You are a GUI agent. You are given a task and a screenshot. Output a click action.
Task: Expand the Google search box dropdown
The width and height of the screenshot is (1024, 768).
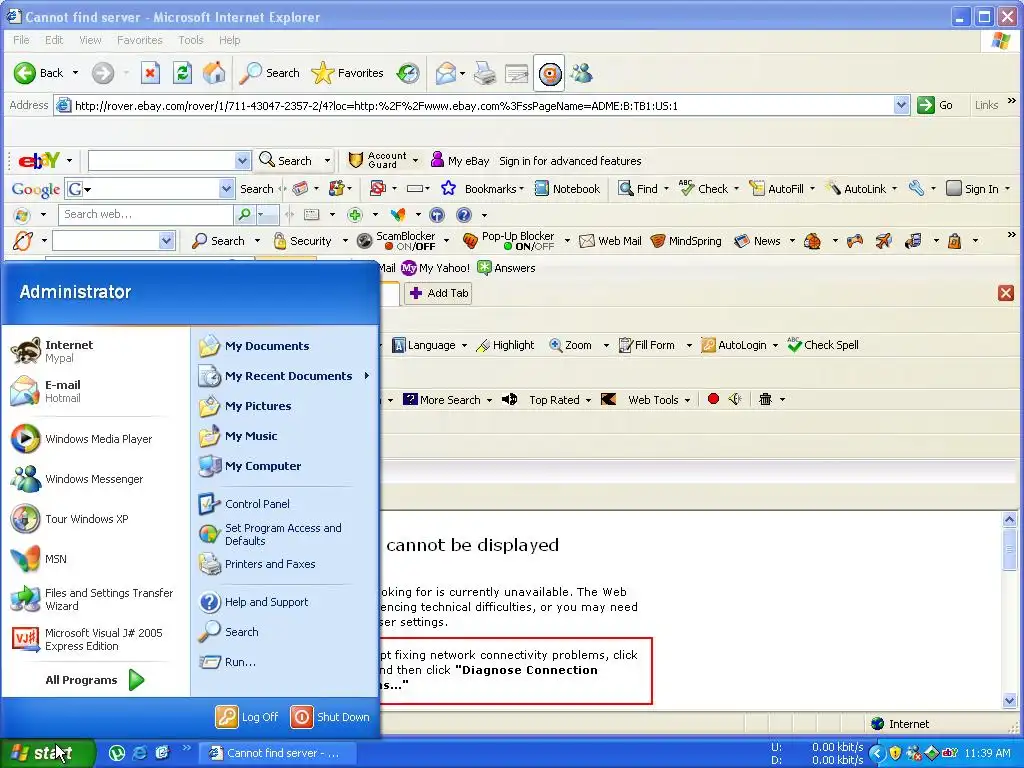point(227,189)
